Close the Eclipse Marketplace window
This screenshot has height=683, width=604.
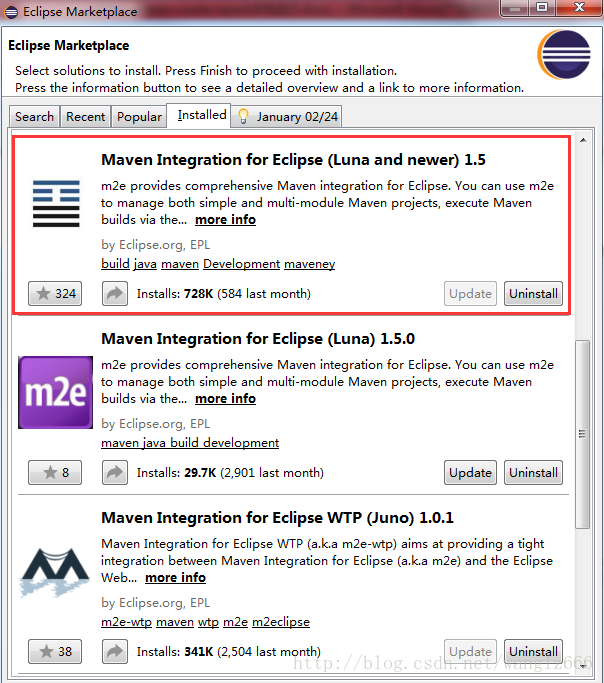(x=579, y=7)
